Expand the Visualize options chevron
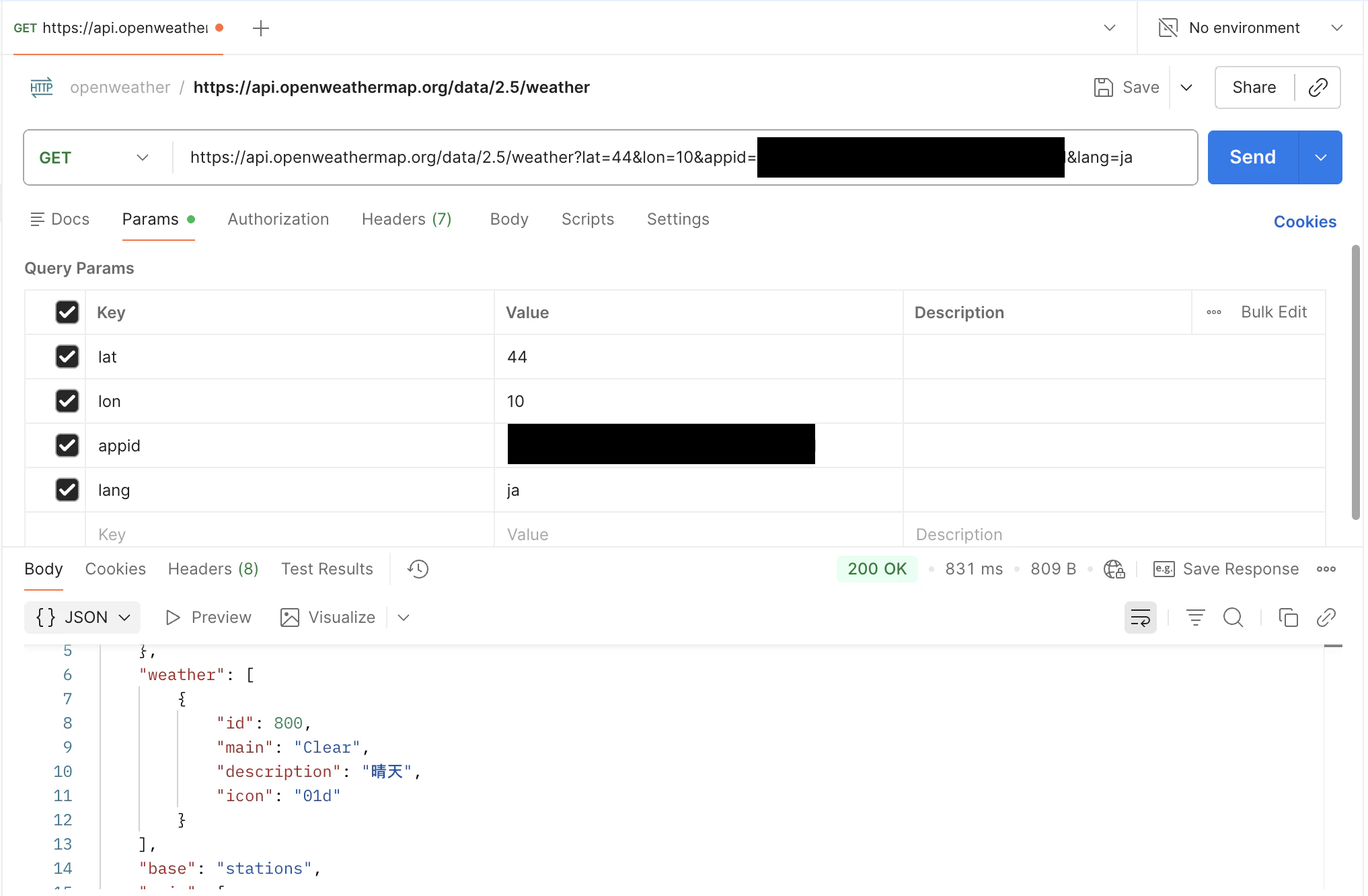The height and width of the screenshot is (896, 1368). click(x=404, y=618)
